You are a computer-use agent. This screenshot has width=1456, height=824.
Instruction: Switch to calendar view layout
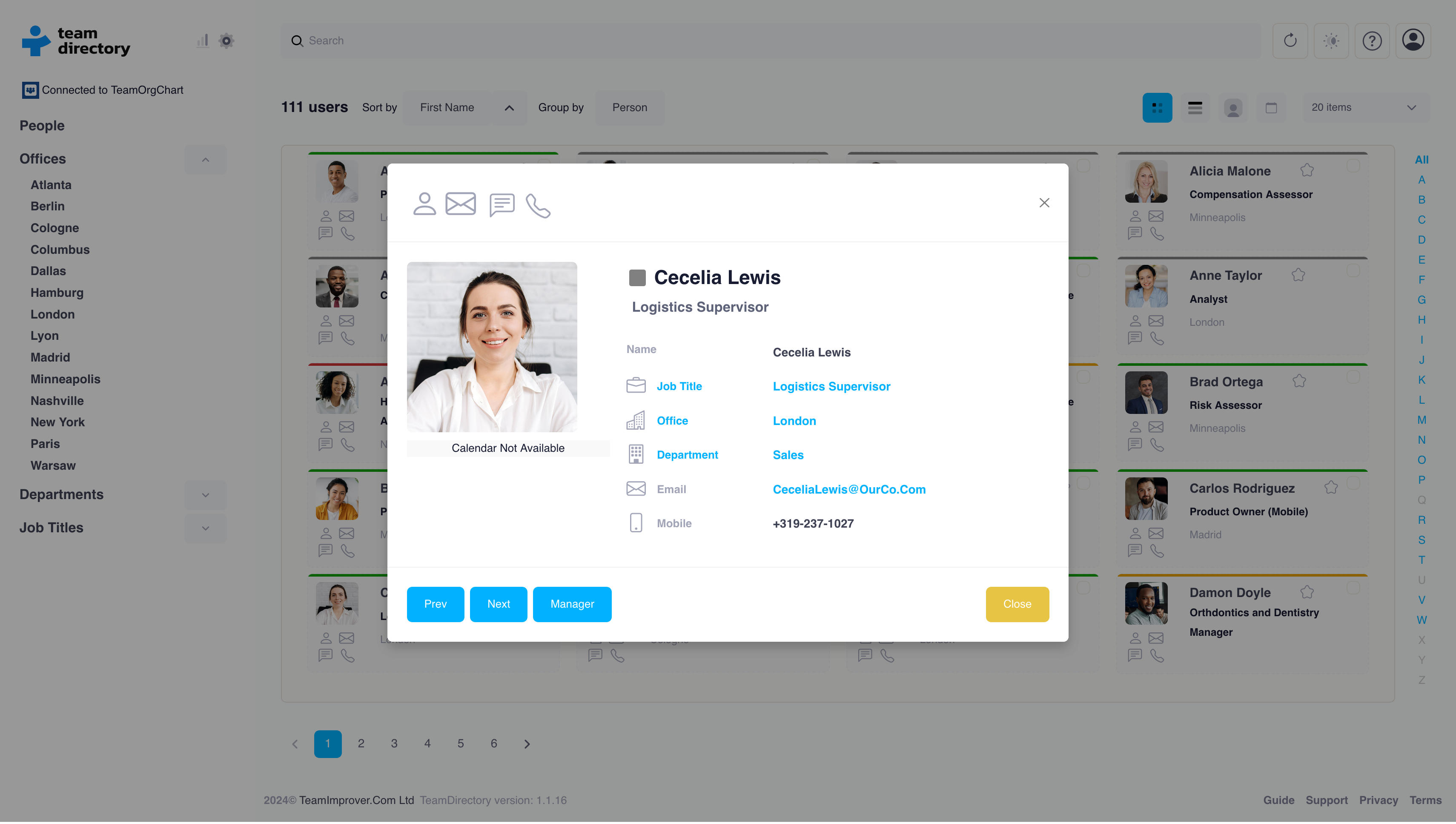click(1271, 107)
